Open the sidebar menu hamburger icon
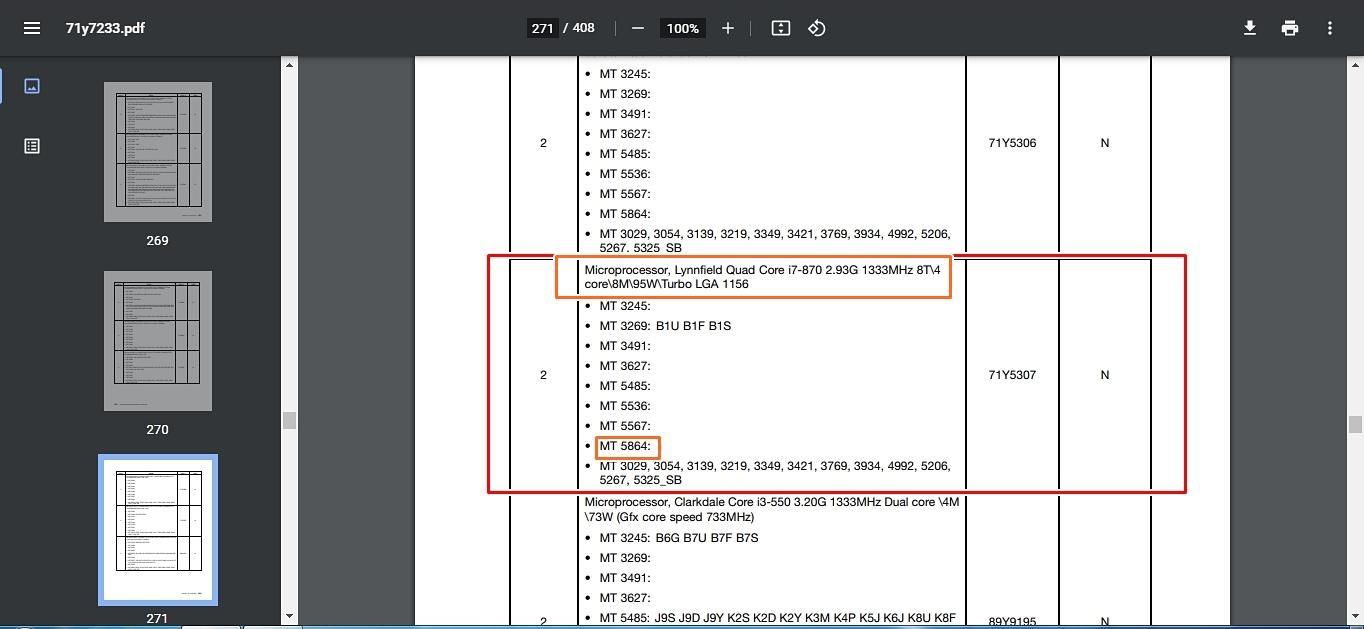This screenshot has width=1364, height=629. pos(32,28)
